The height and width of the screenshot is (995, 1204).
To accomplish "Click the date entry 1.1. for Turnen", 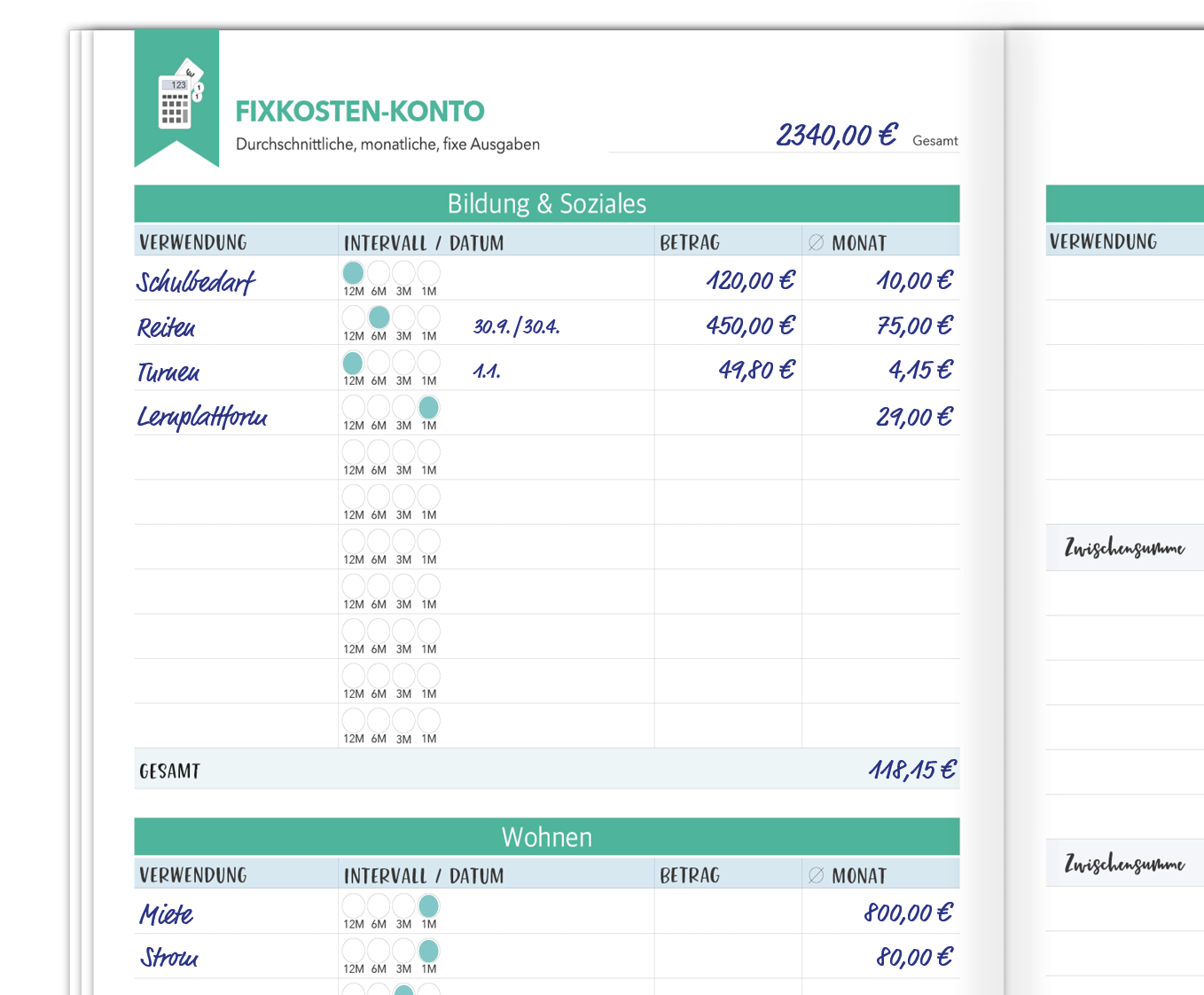I will pyautogui.click(x=487, y=371).
